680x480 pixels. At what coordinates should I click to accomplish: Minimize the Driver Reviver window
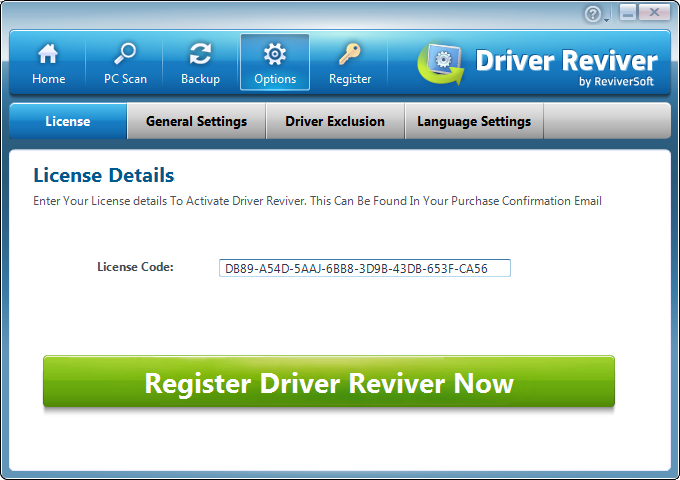pyautogui.click(x=628, y=13)
